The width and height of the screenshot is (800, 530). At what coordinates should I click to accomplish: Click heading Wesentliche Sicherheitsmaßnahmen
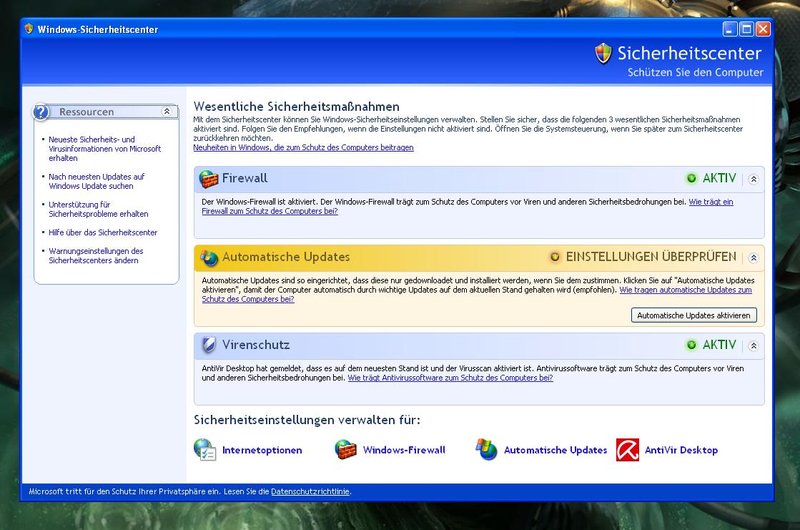coord(296,107)
